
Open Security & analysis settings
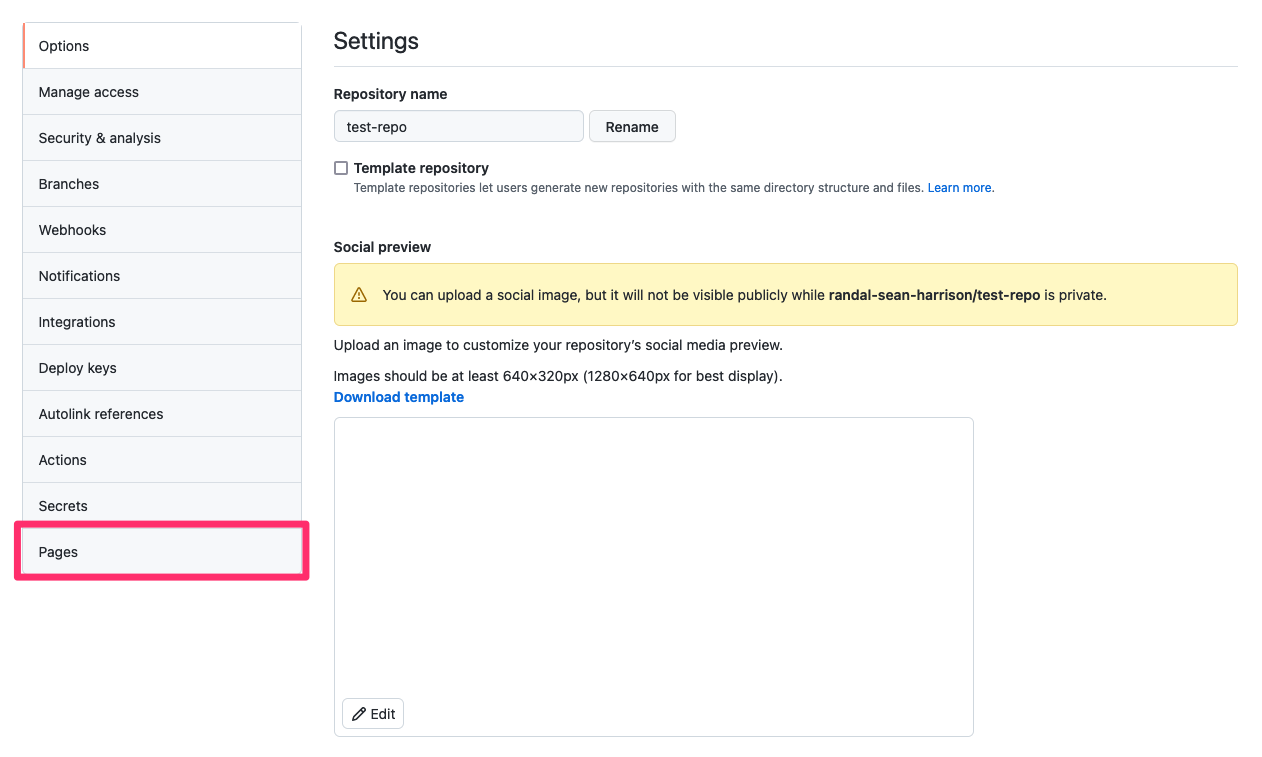[x=160, y=137]
